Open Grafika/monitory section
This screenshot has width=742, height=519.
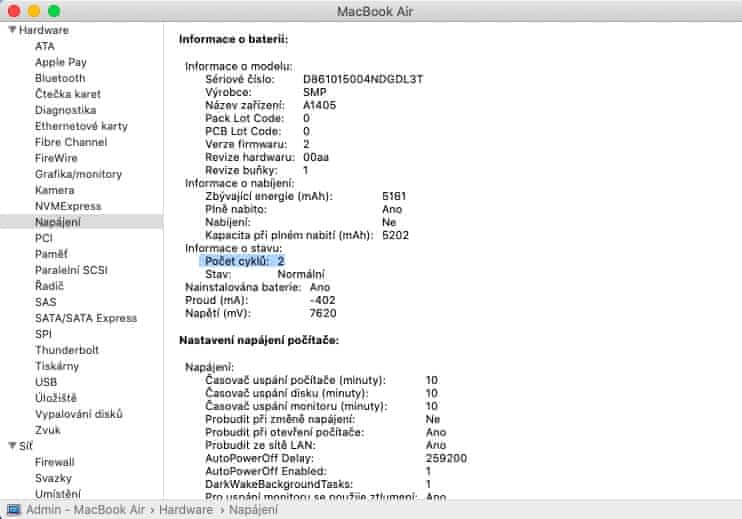point(78,174)
